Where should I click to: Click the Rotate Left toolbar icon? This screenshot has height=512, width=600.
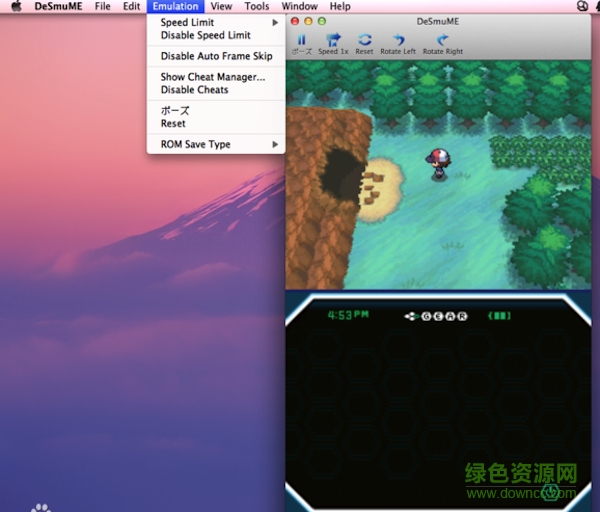point(398,40)
